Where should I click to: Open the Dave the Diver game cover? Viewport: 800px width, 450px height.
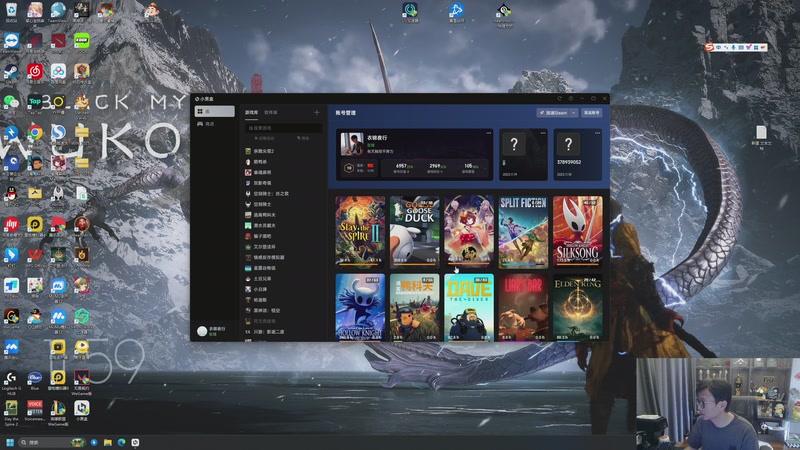click(469, 307)
